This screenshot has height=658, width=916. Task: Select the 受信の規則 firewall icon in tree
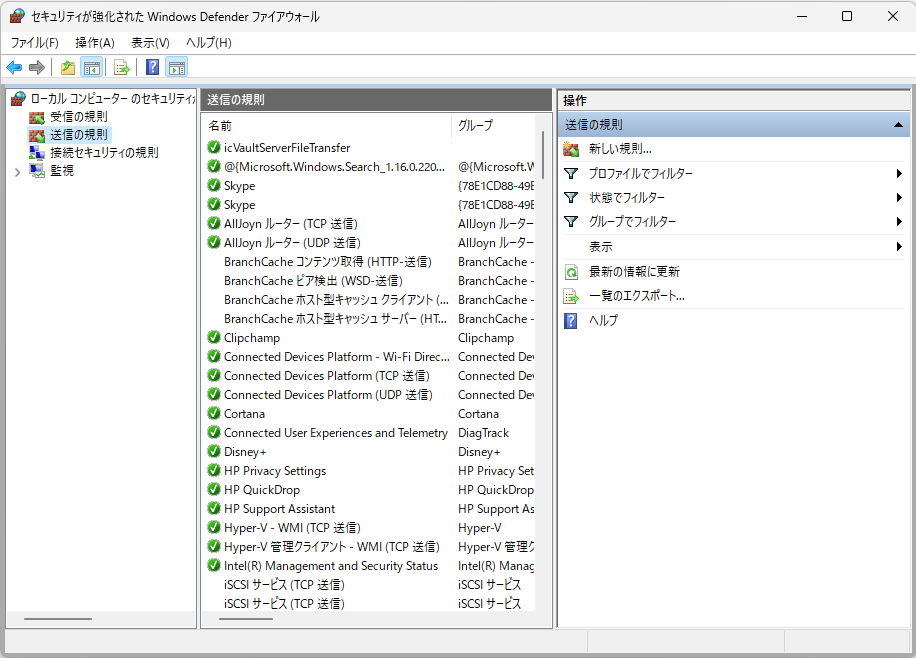point(37,117)
